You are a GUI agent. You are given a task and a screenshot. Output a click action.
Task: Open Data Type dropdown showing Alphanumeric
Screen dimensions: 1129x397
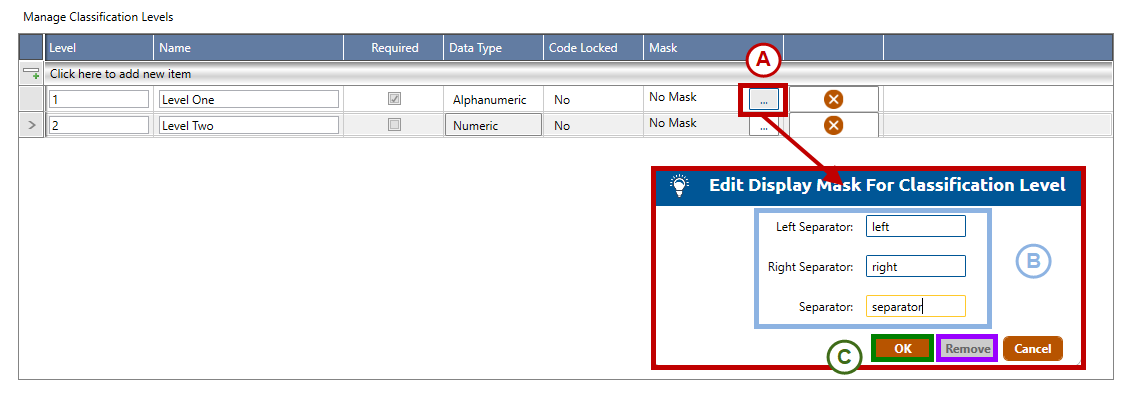[x=493, y=99]
